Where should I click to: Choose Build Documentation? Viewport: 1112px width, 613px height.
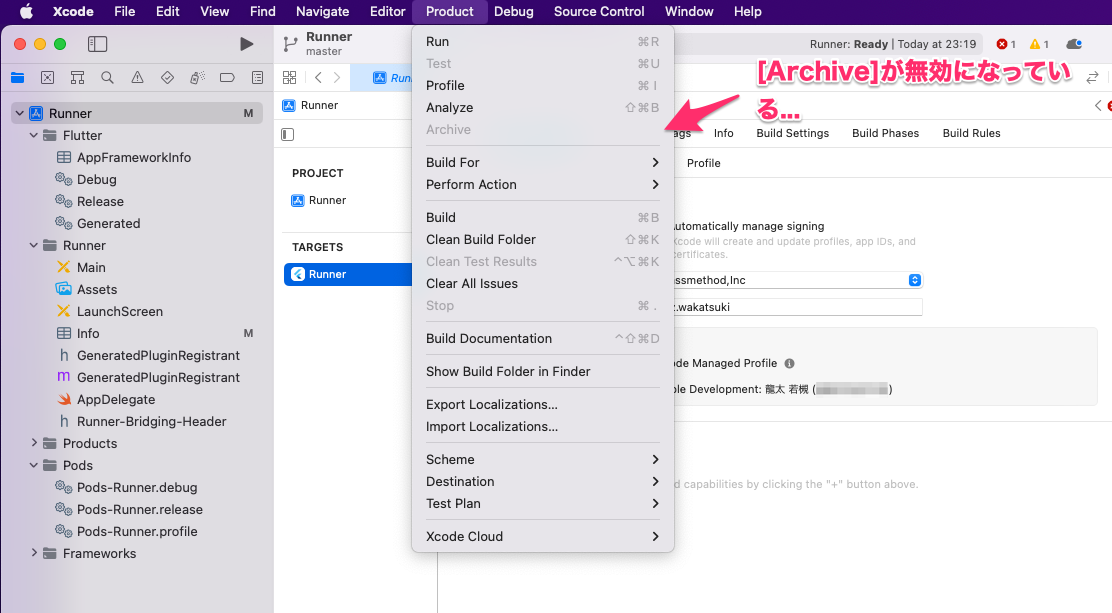click(543, 338)
